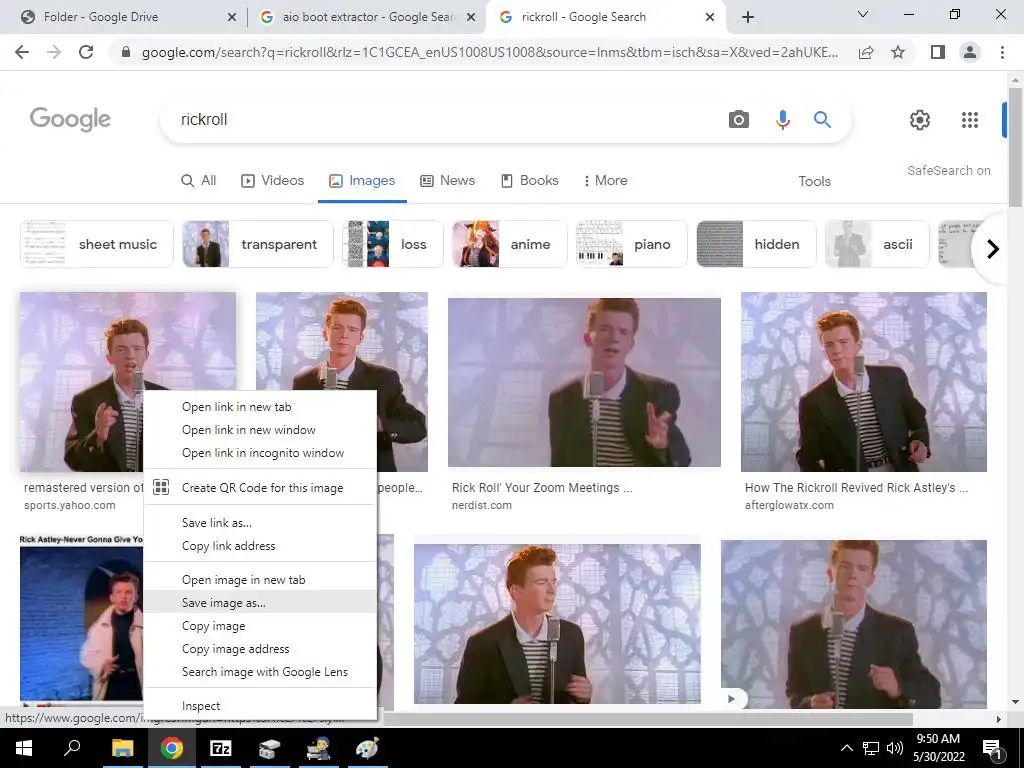Reload the current page
The height and width of the screenshot is (768, 1024).
pyautogui.click(x=86, y=52)
